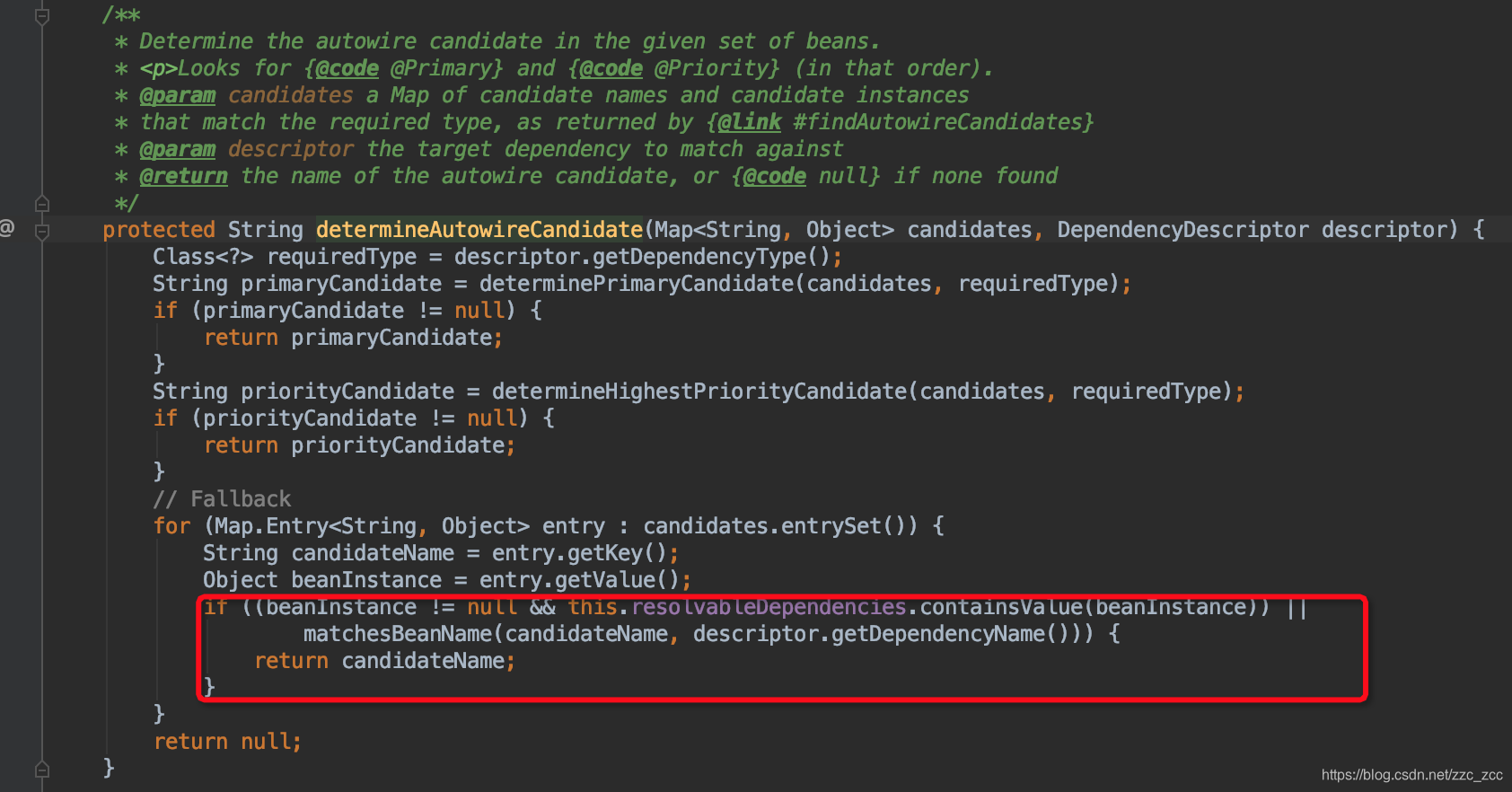Click the getDependencyName() call
The image size is (1512, 792).
(x=951, y=634)
